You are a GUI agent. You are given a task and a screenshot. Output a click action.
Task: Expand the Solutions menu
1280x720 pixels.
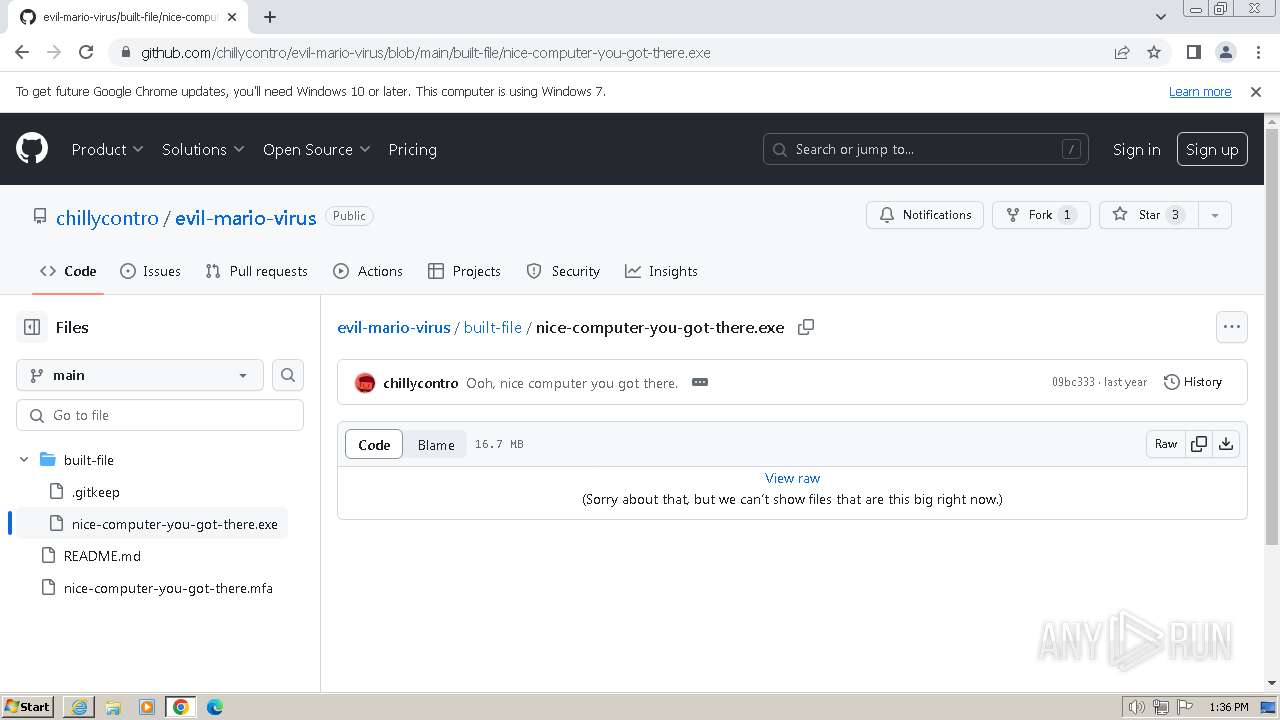pyautogui.click(x=203, y=149)
